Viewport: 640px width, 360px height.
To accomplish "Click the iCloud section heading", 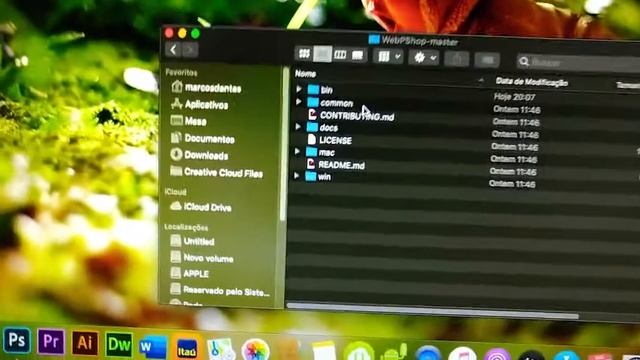I will click(x=176, y=192).
